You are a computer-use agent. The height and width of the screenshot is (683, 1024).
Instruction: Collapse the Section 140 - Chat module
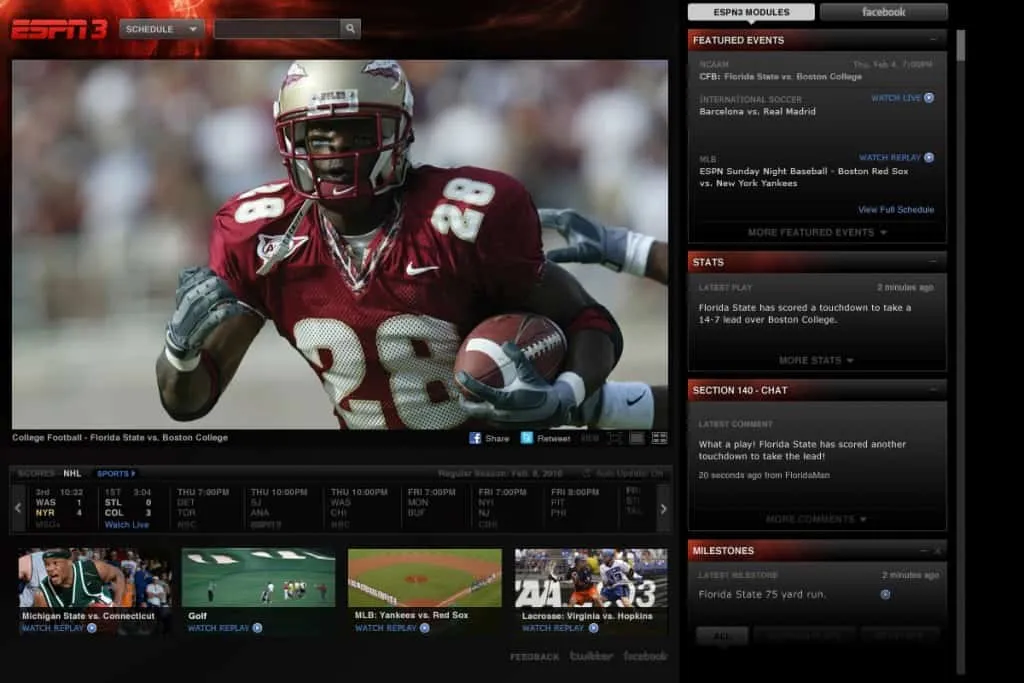click(933, 390)
